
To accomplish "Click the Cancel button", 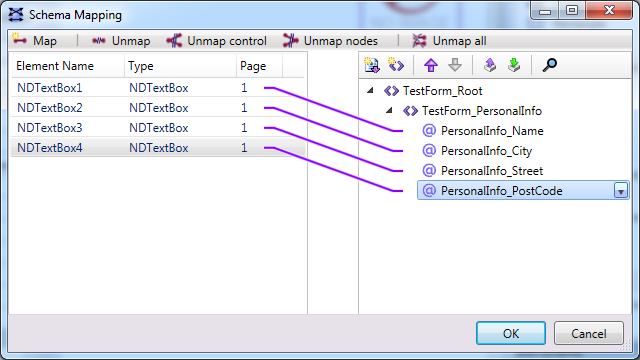I will point(589,333).
